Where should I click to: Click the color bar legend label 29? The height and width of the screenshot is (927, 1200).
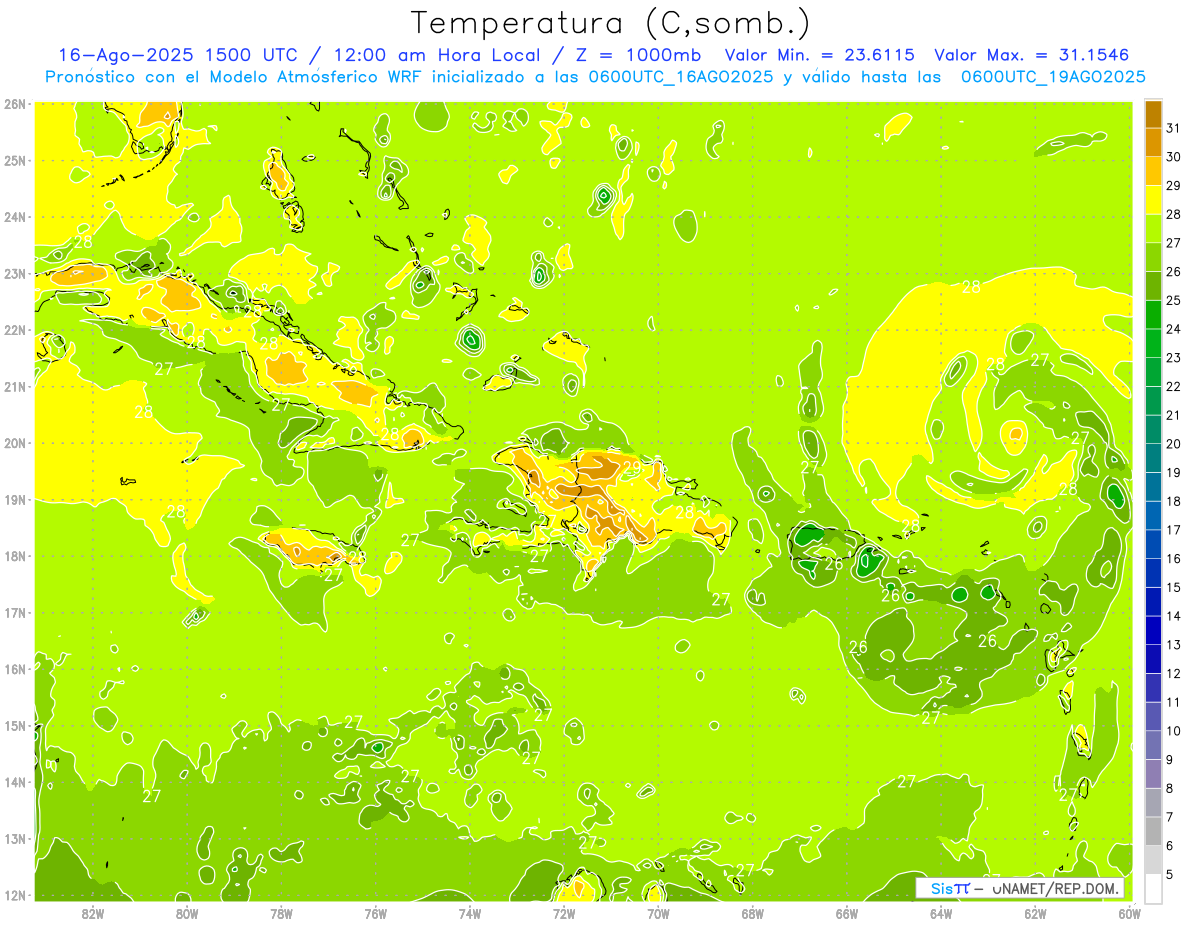pyautogui.click(x=1174, y=185)
